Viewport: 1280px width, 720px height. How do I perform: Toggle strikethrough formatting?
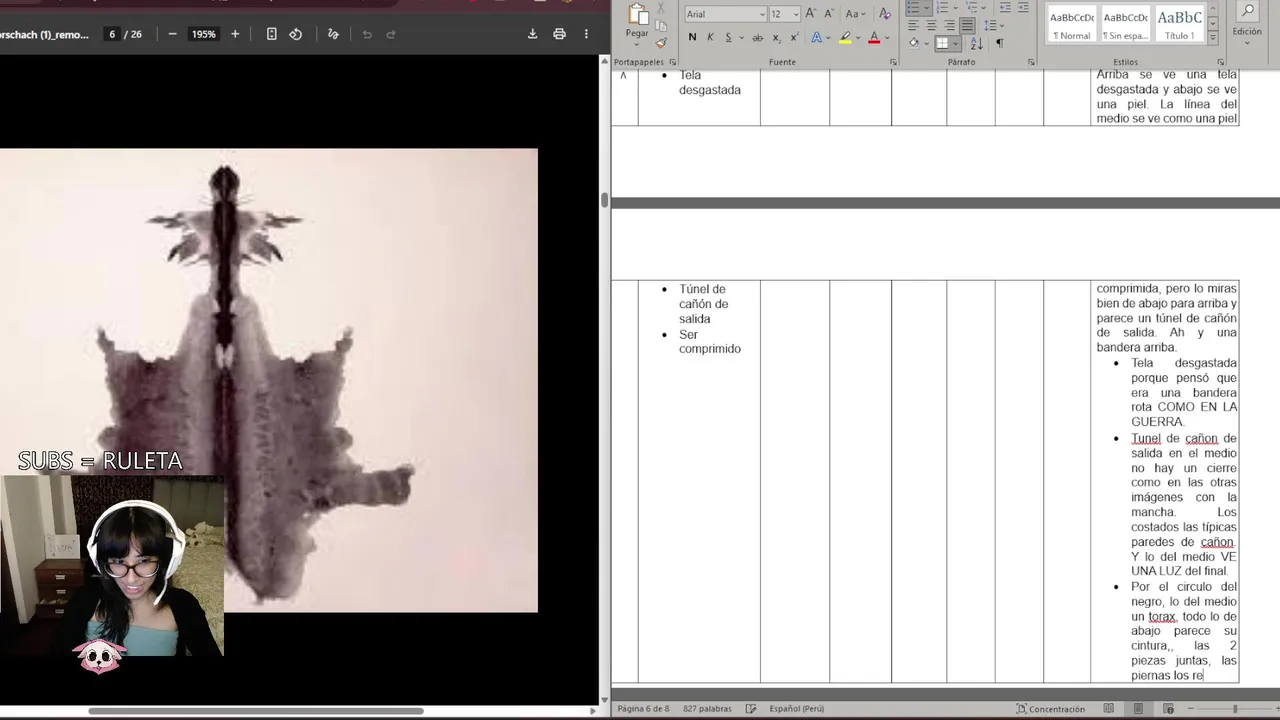pos(757,37)
